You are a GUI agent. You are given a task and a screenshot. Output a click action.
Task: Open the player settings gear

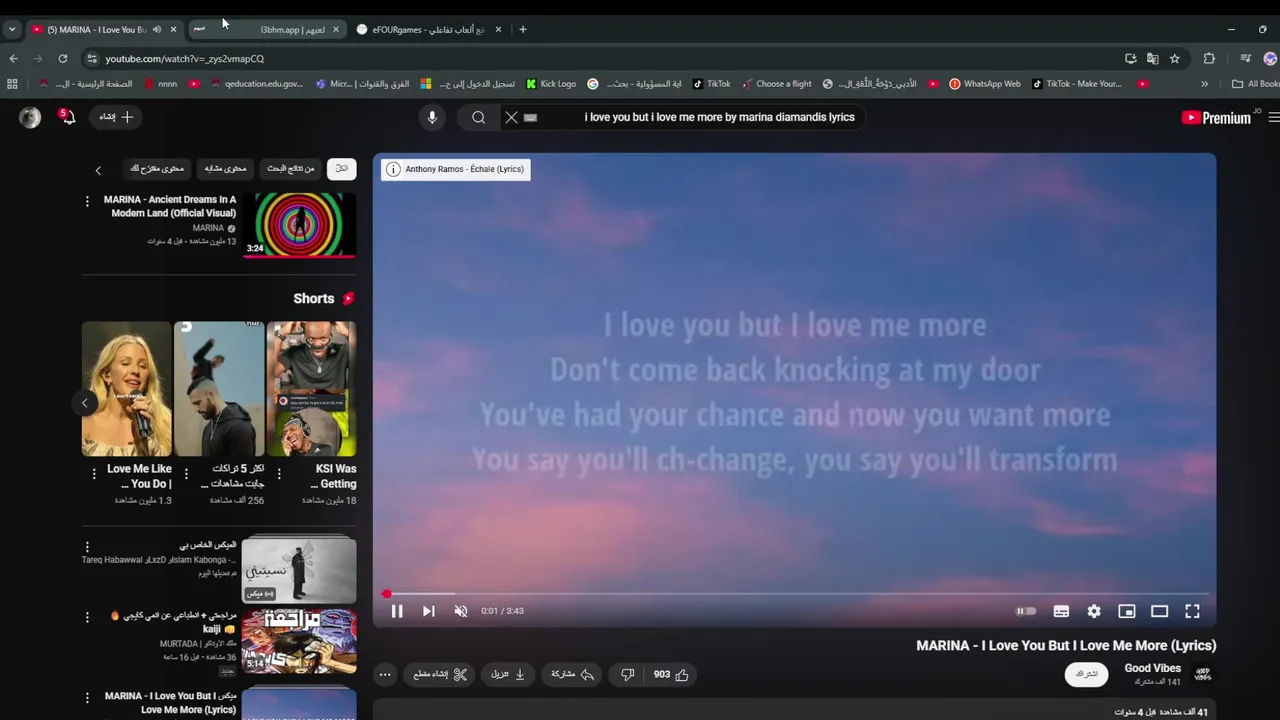click(x=1094, y=611)
